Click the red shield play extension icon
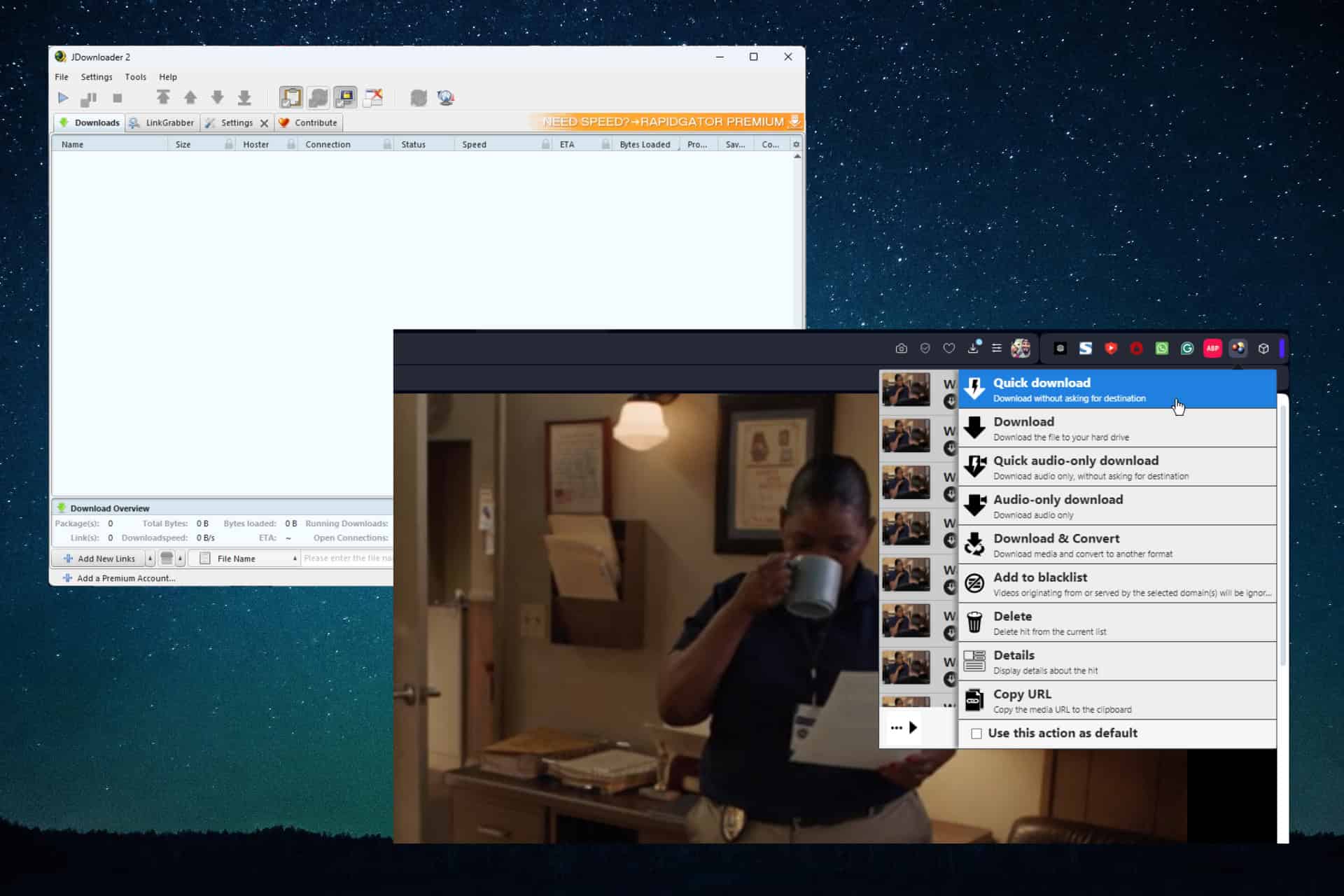 (1111, 348)
